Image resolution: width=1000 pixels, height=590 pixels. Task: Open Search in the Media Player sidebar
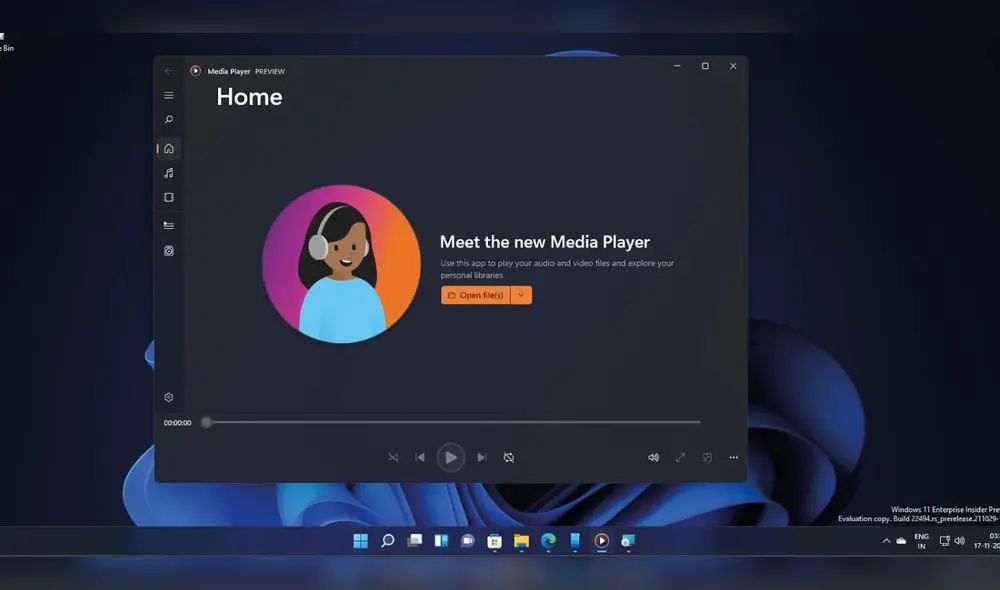click(x=169, y=119)
